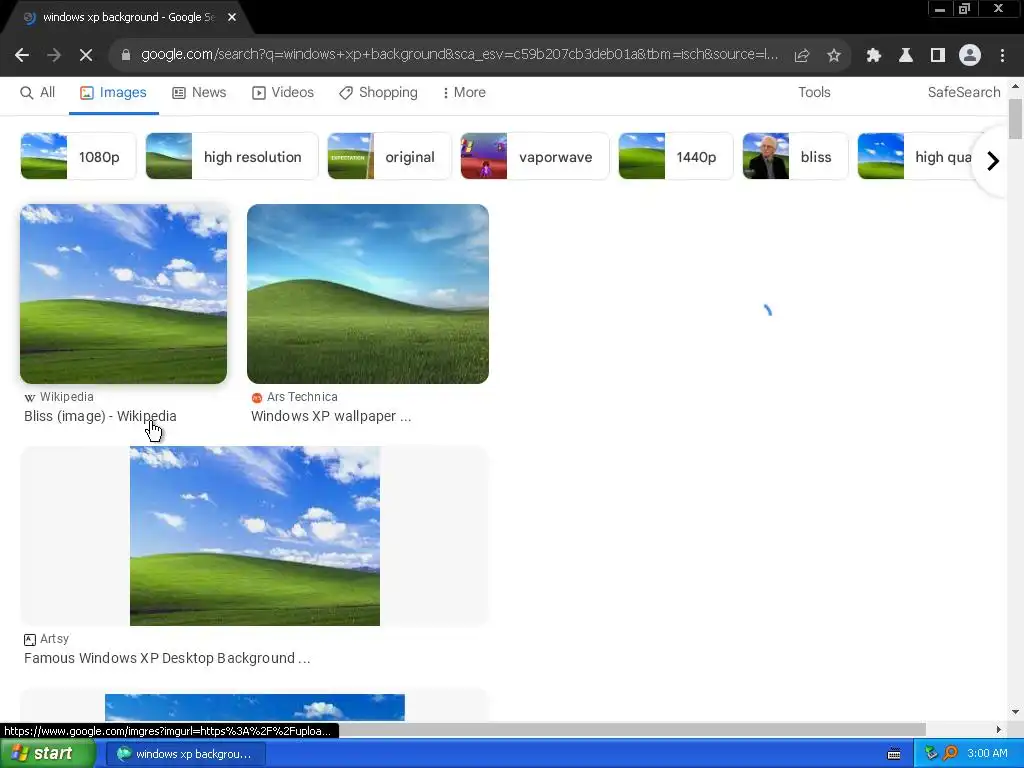Click the Ars Technica source label
Viewport: 1024px width, 768px height.
(x=302, y=397)
